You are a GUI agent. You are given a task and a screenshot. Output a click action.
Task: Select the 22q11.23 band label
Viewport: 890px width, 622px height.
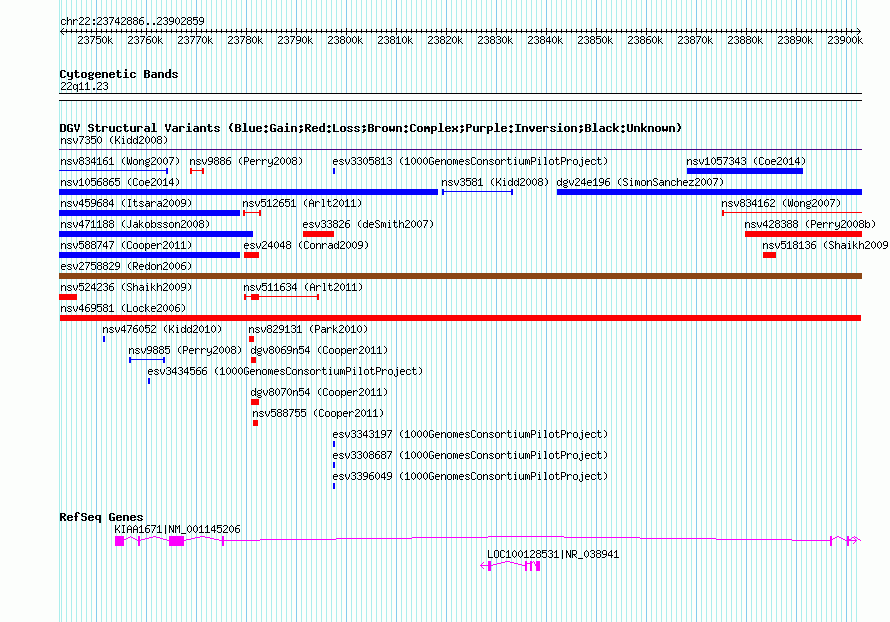coord(84,86)
